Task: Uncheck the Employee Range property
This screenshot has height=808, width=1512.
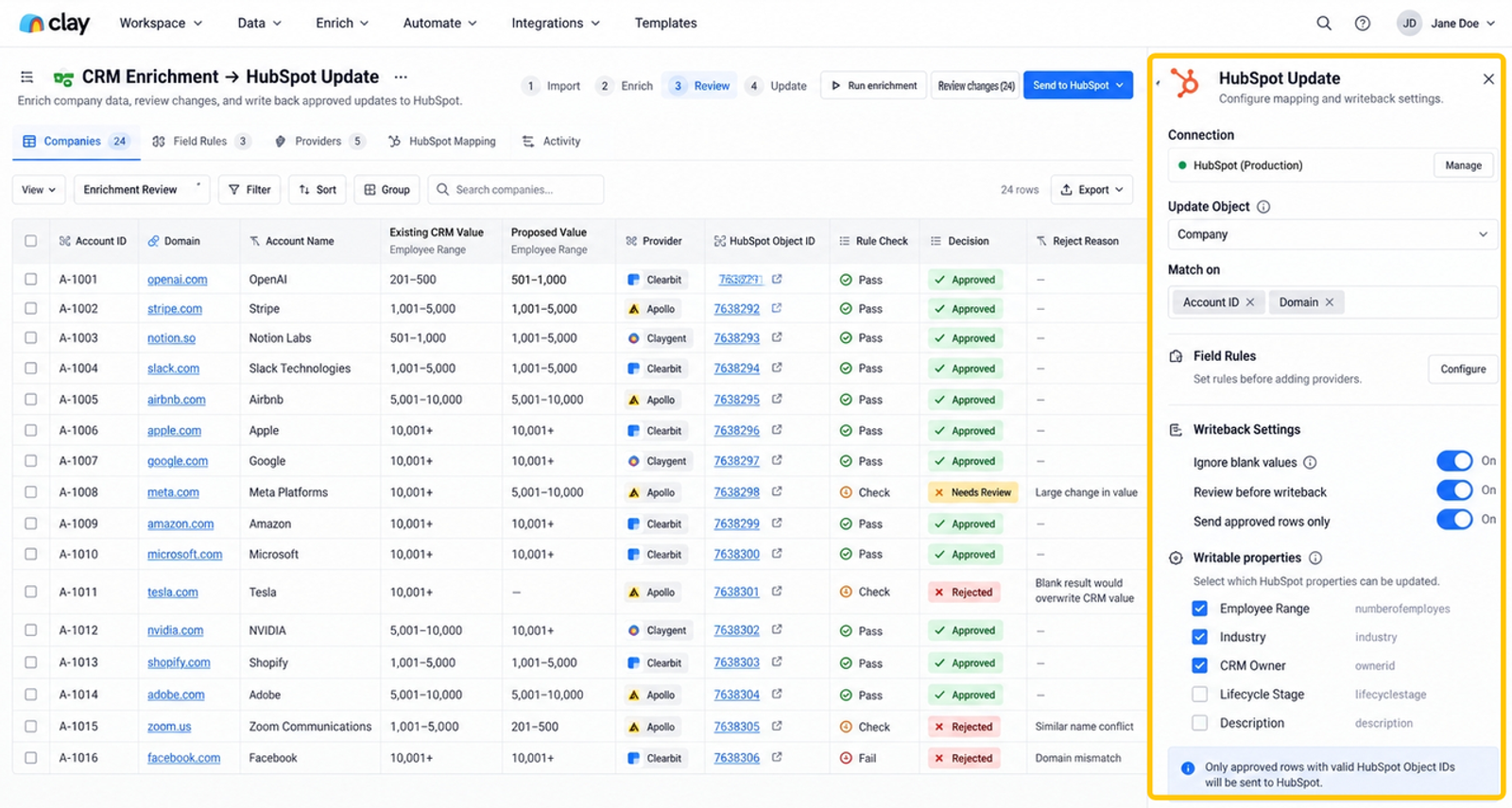Action: [x=1199, y=609]
